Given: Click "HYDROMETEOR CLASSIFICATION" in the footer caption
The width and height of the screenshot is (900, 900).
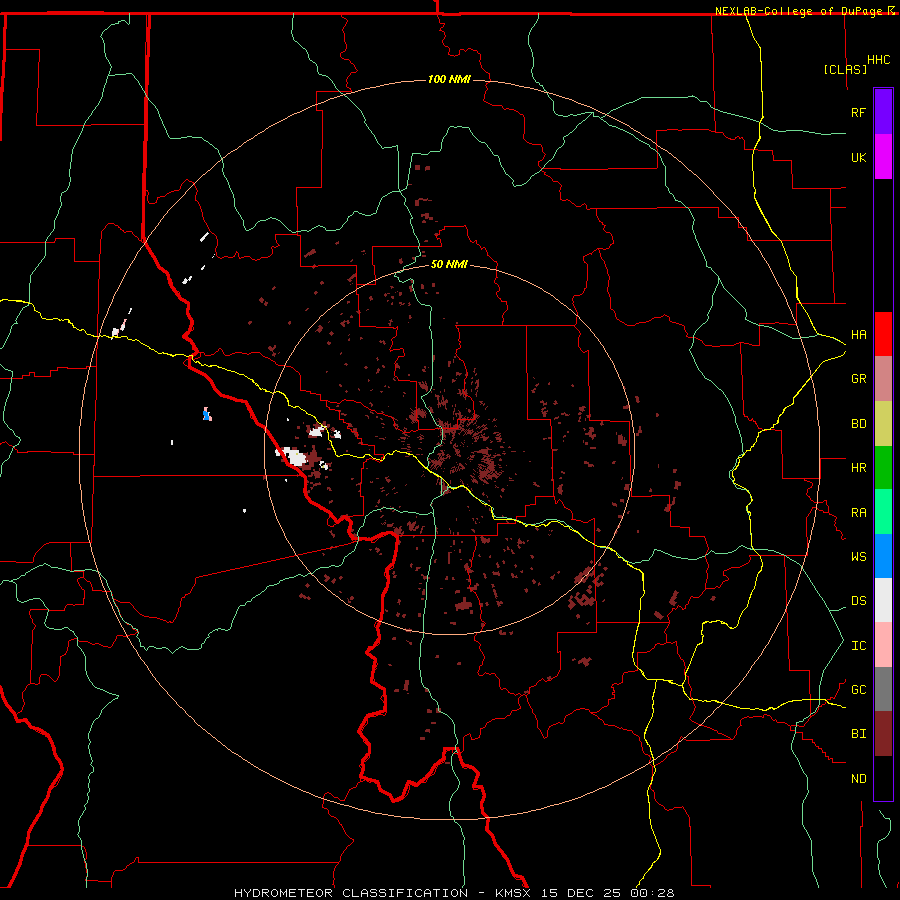Looking at the screenshot, I should point(351,893).
